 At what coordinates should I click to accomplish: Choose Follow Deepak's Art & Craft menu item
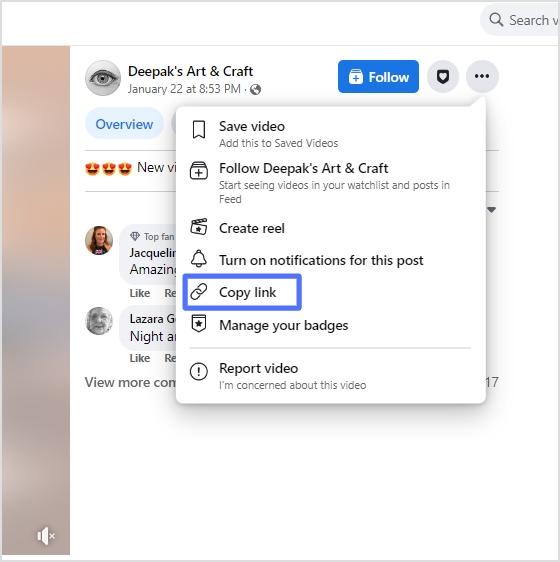[x=331, y=183]
